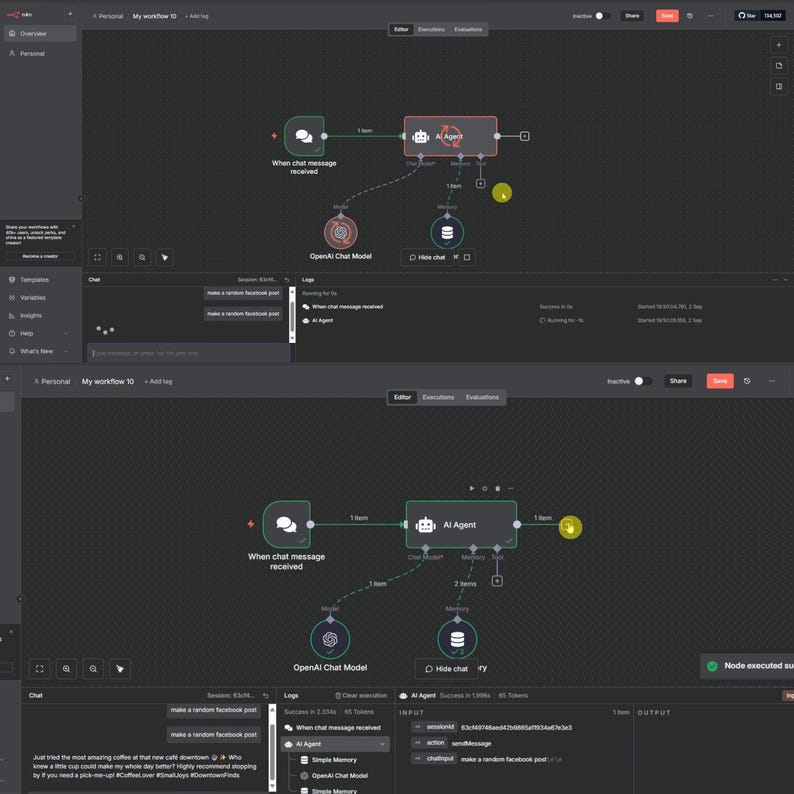Select the Simple Memory node in the lower canvas
The height and width of the screenshot is (794, 794).
click(x=457, y=639)
